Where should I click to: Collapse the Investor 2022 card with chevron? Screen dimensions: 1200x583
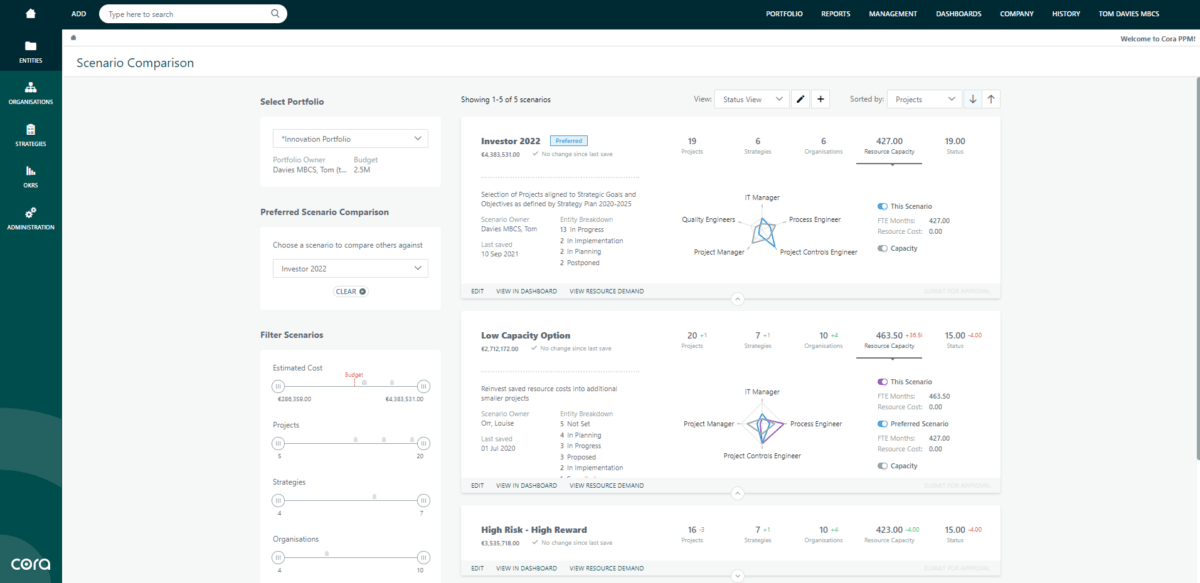[x=737, y=298]
